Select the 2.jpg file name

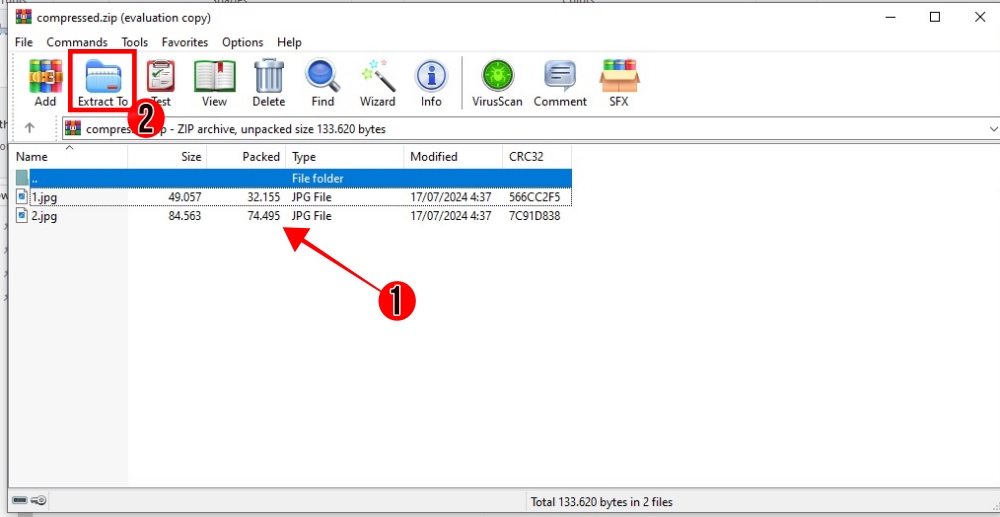click(x=44, y=216)
